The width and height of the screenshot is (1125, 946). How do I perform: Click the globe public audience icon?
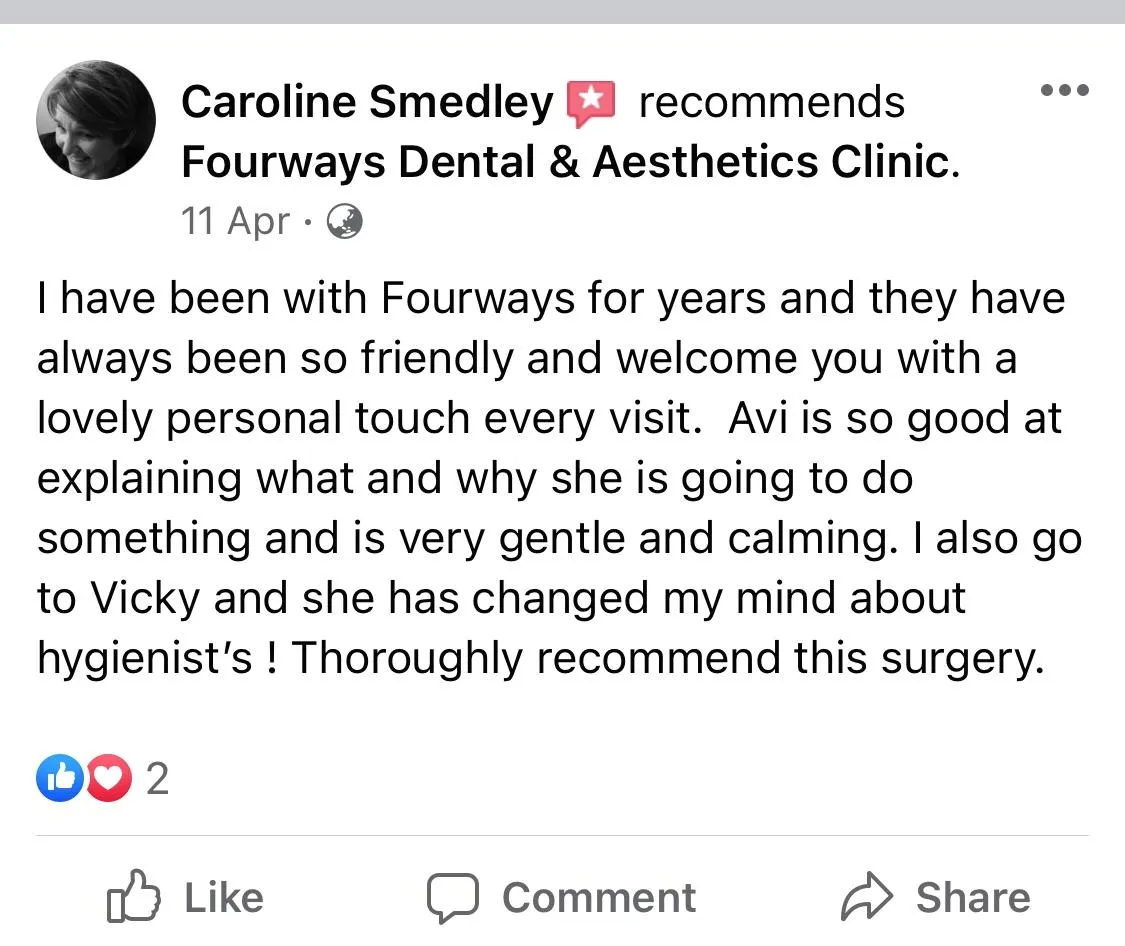345,221
